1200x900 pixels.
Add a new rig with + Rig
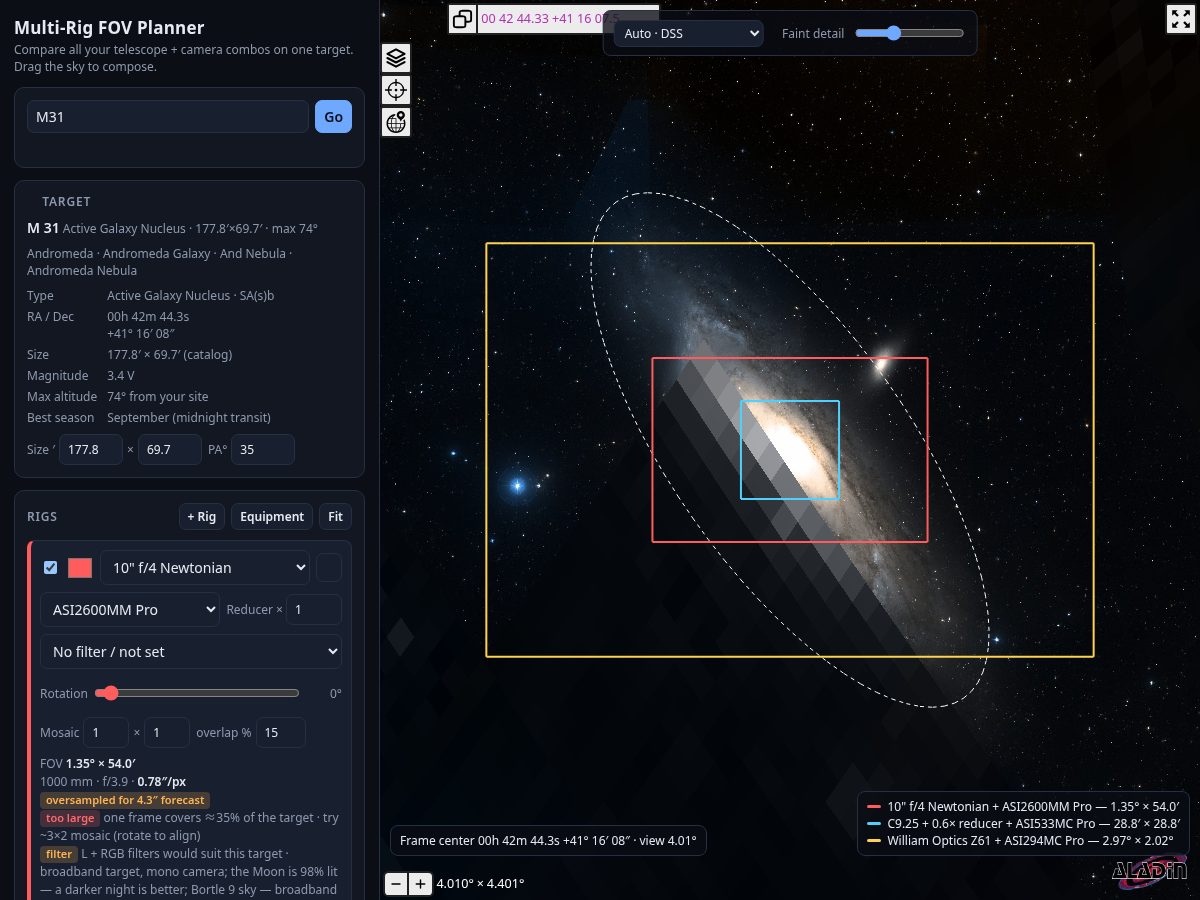[202, 517]
